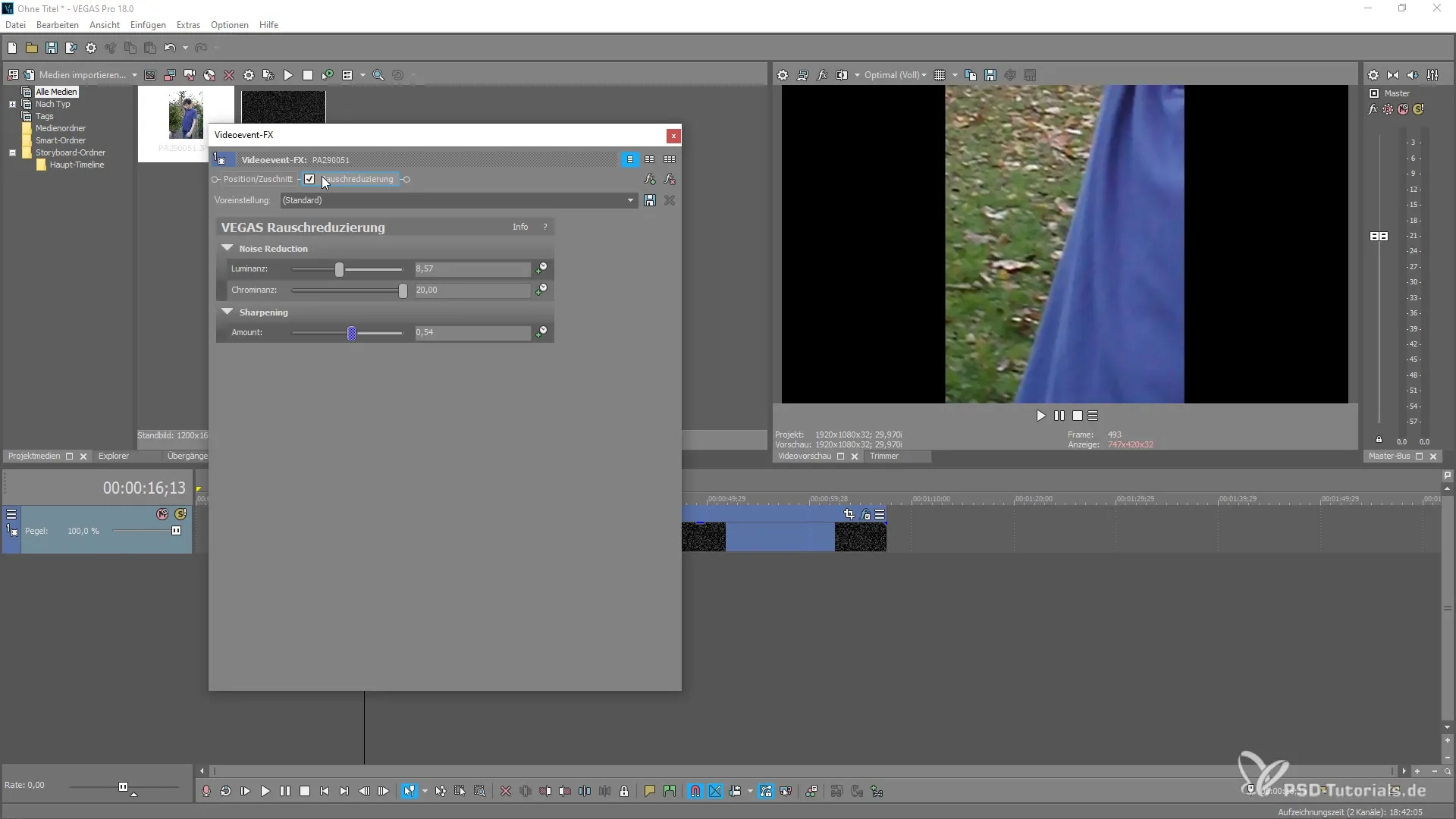Click Info in VEGAS Rauschreduzierung header
1456x819 pixels.
520,227
